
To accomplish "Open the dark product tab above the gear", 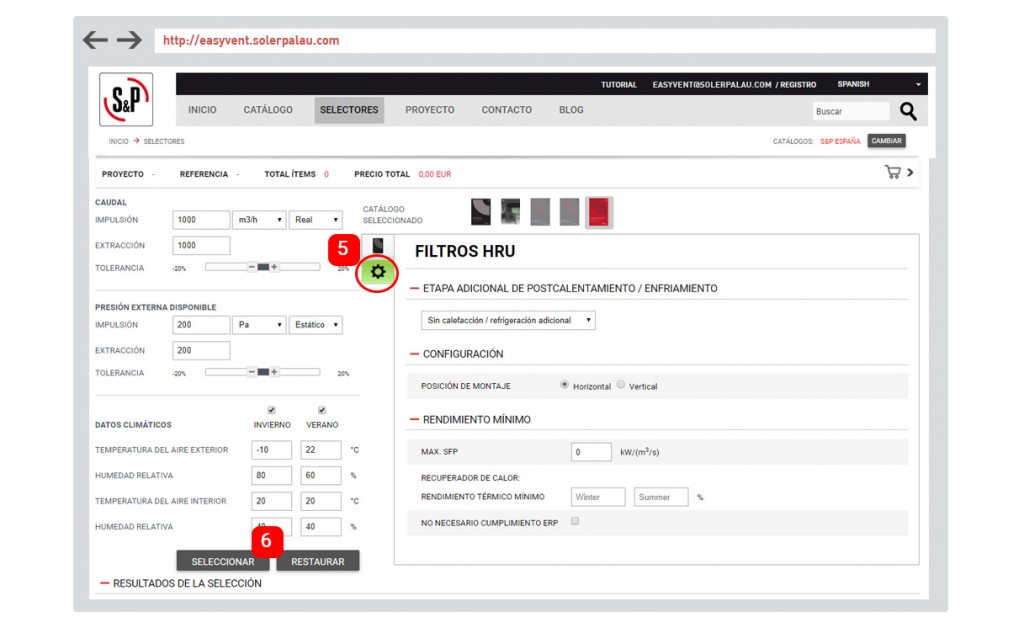I will (x=377, y=245).
